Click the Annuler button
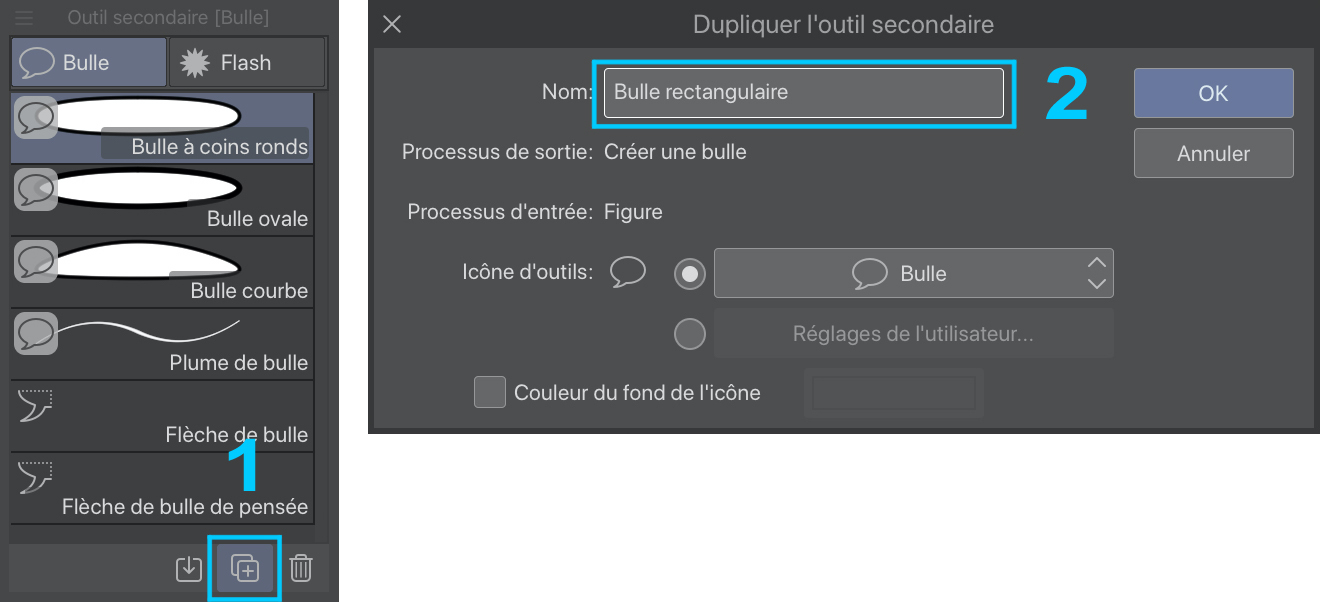Screen dimensions: 1320x602 pyautogui.click(x=1213, y=154)
